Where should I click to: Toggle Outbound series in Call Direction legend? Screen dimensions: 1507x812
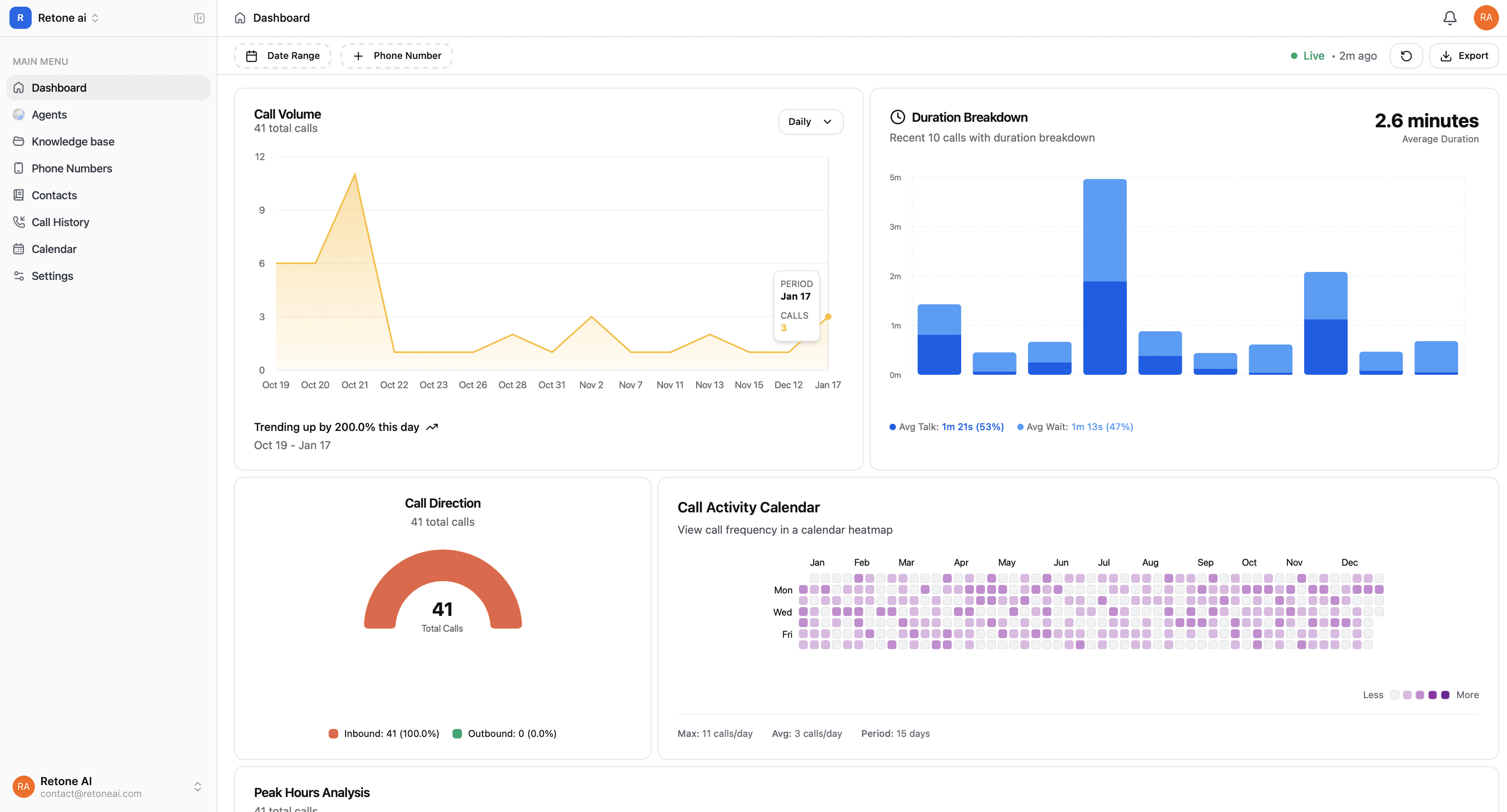(x=504, y=734)
